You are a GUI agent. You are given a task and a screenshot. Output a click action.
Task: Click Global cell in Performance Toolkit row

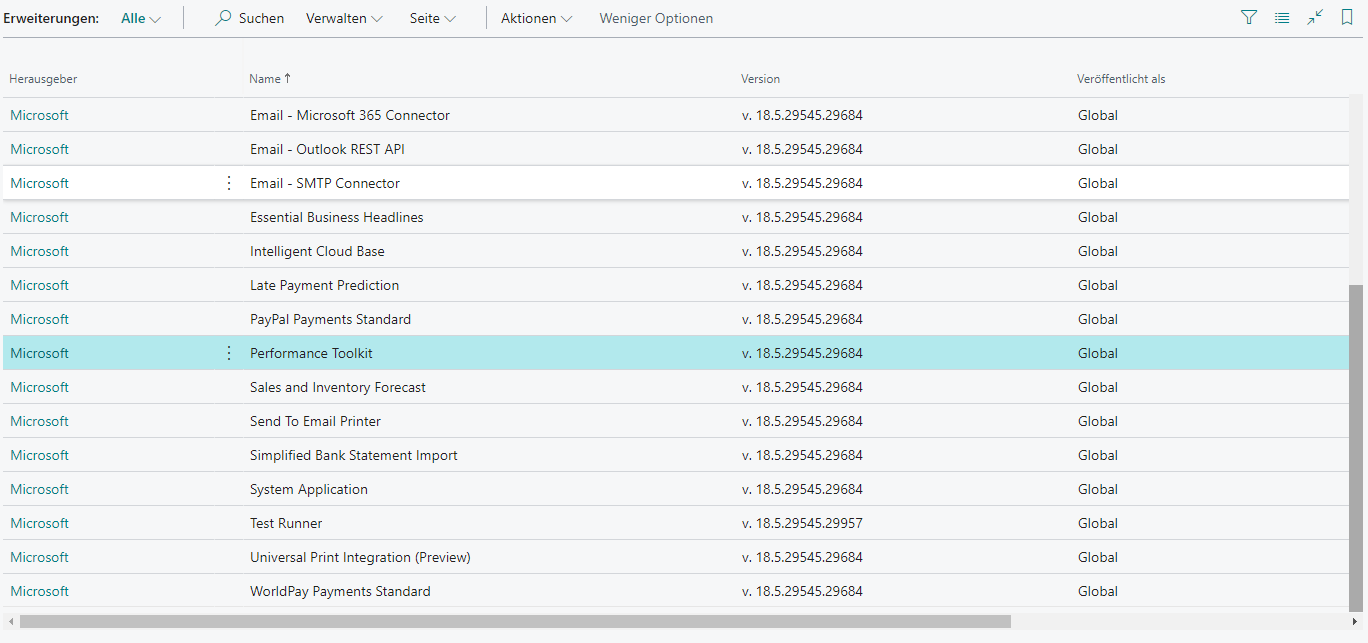1098,353
